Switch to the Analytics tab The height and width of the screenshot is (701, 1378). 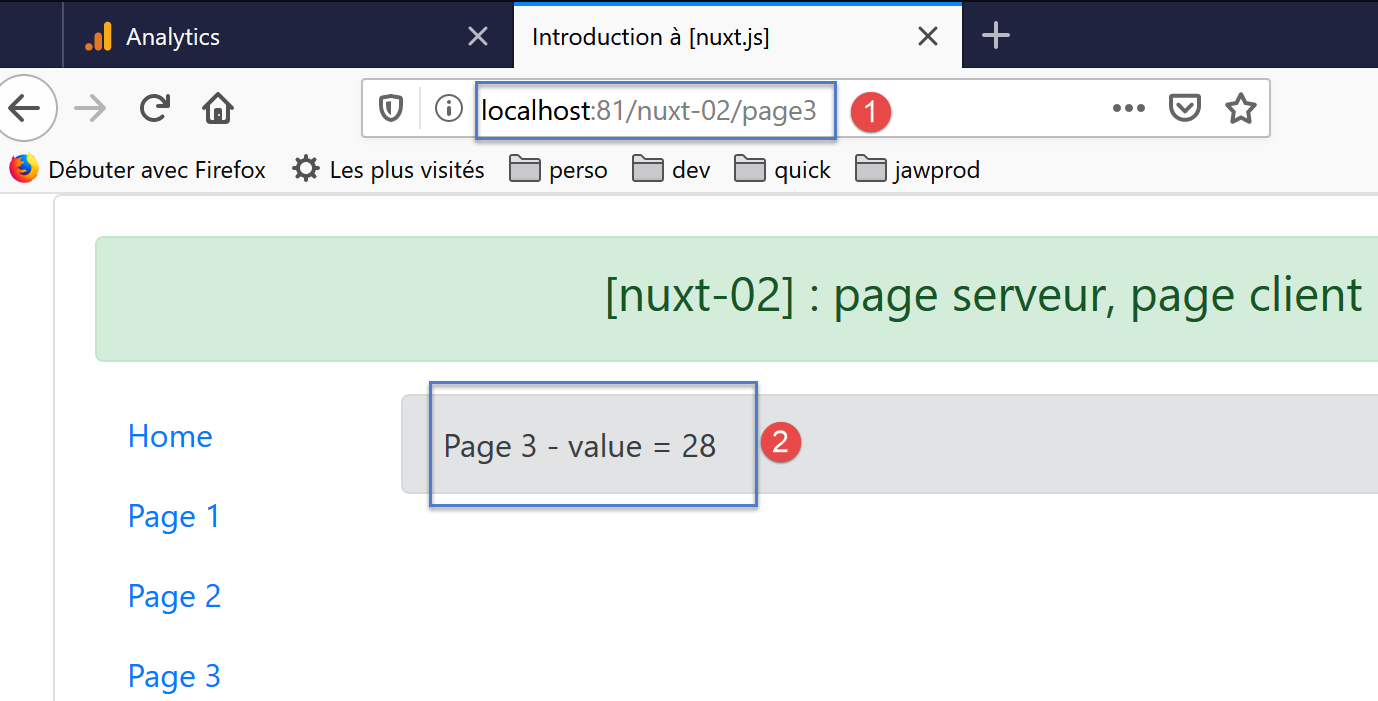tap(172, 37)
